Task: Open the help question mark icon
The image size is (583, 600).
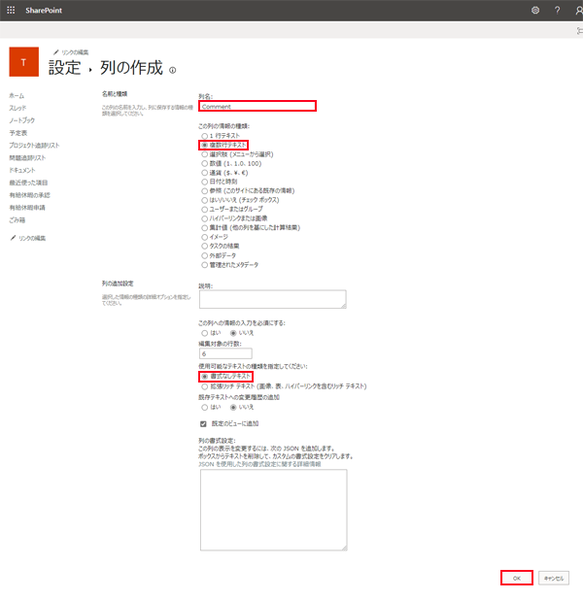Action: pyautogui.click(x=557, y=10)
